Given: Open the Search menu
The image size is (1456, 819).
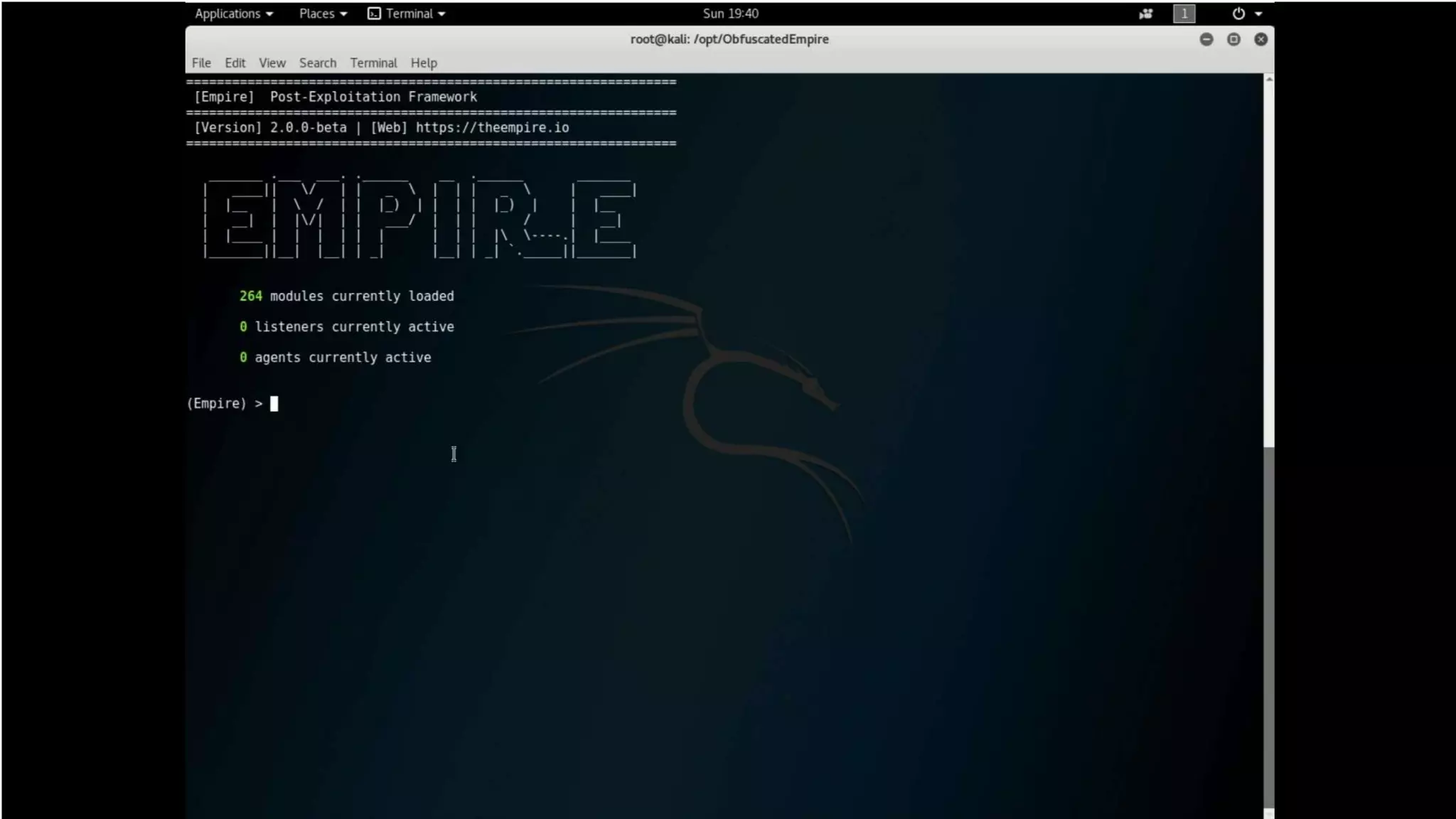Looking at the screenshot, I should [317, 63].
